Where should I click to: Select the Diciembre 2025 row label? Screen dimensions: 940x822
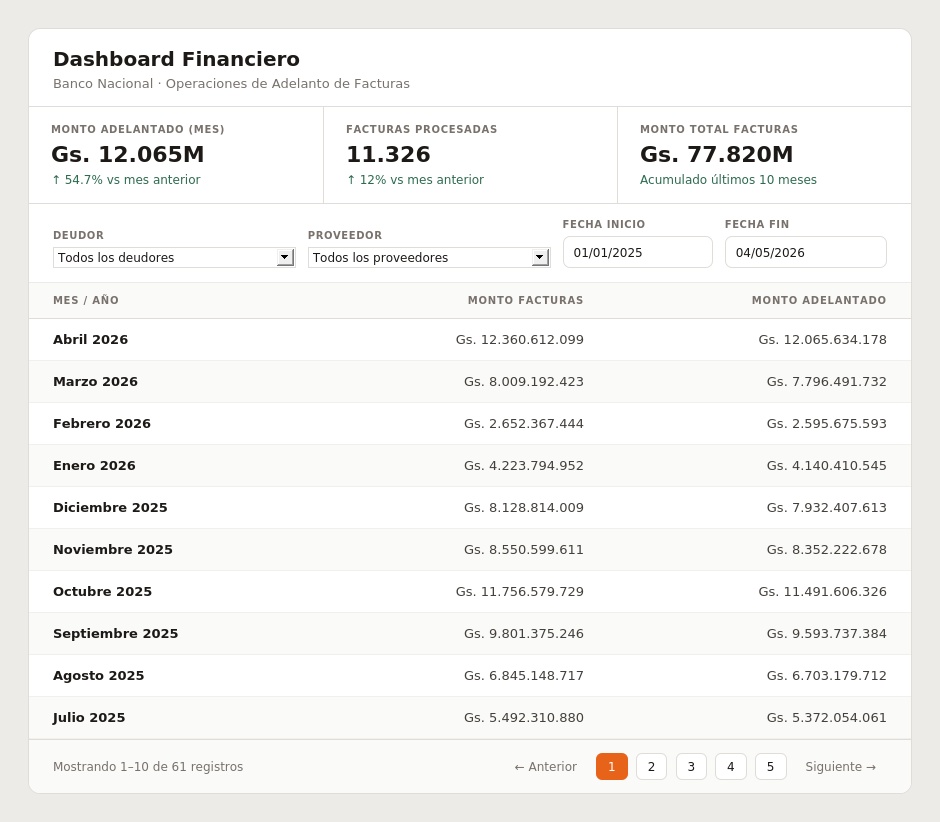point(110,507)
